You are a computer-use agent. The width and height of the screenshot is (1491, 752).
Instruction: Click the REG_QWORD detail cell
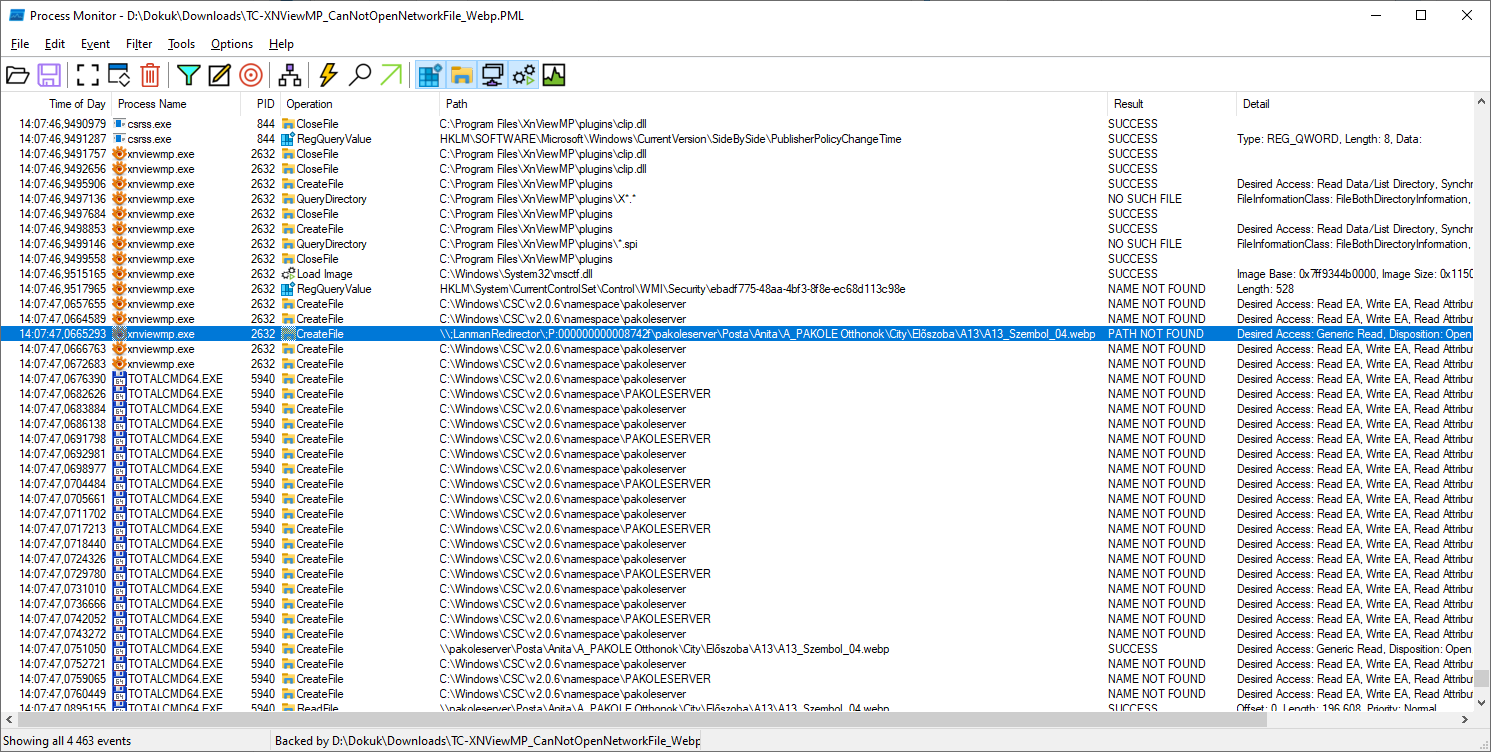tap(1329, 139)
